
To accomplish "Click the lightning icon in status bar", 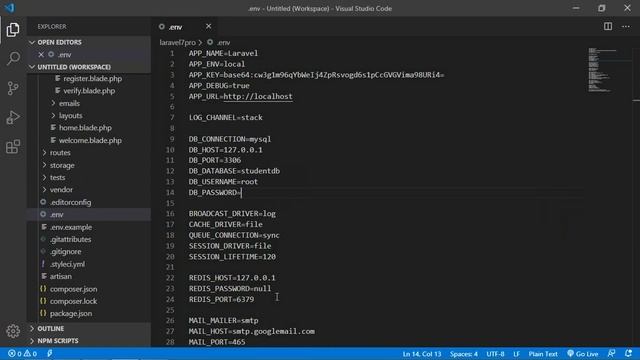I will click(50, 354).
